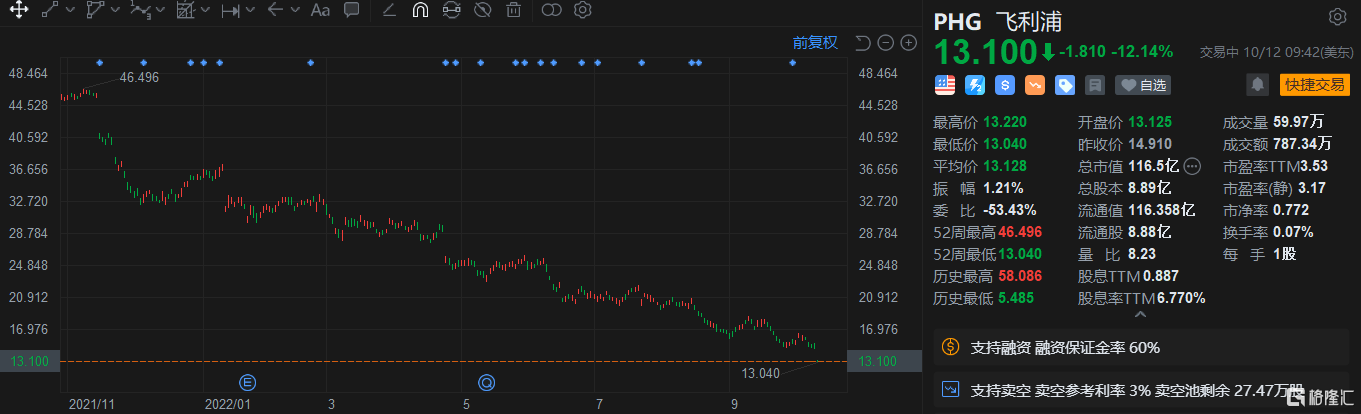The width and height of the screenshot is (1361, 414).
Task: Click the 飞利浦 company name
Action: 1028,21
